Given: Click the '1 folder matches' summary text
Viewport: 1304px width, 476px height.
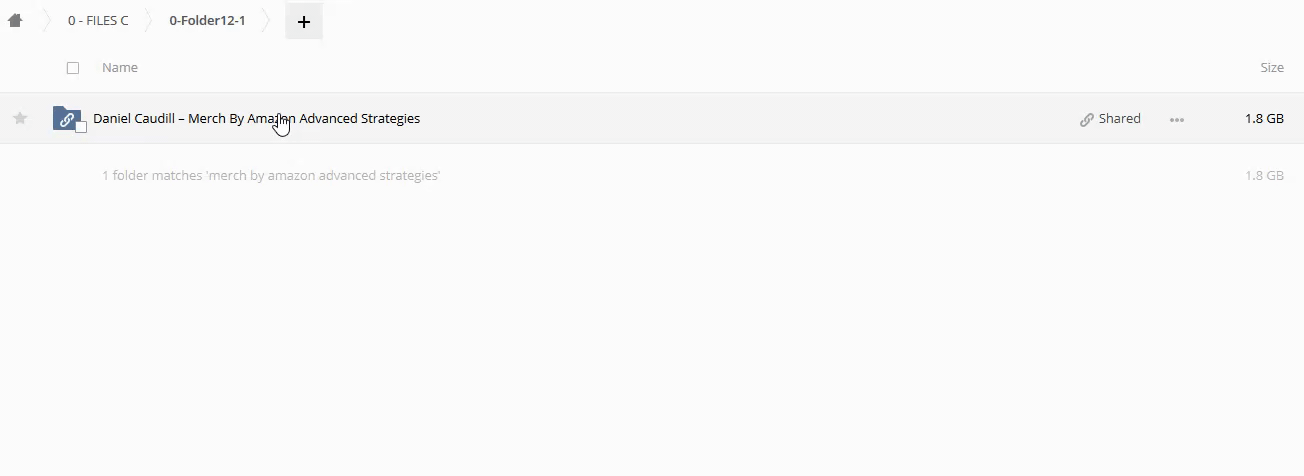Looking at the screenshot, I should click(271, 175).
